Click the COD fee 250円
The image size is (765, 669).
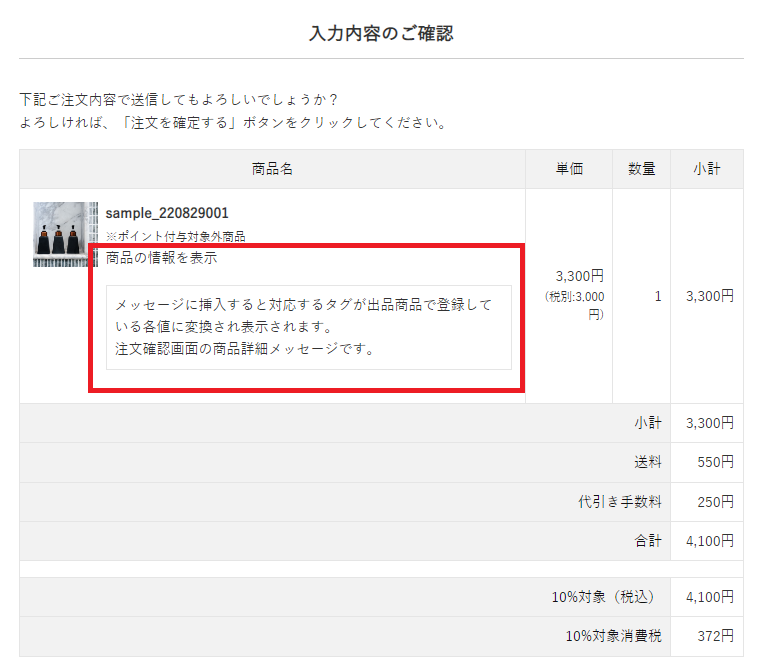[x=715, y=502]
